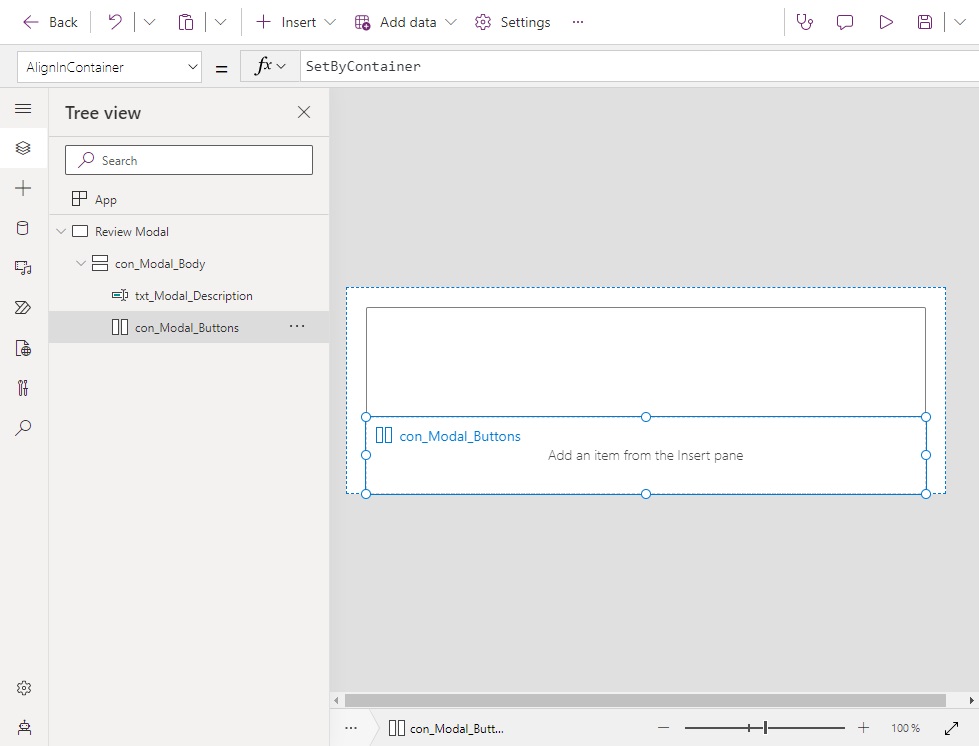Open the Tree view panel icon
The width and height of the screenshot is (979, 746).
pos(24,148)
